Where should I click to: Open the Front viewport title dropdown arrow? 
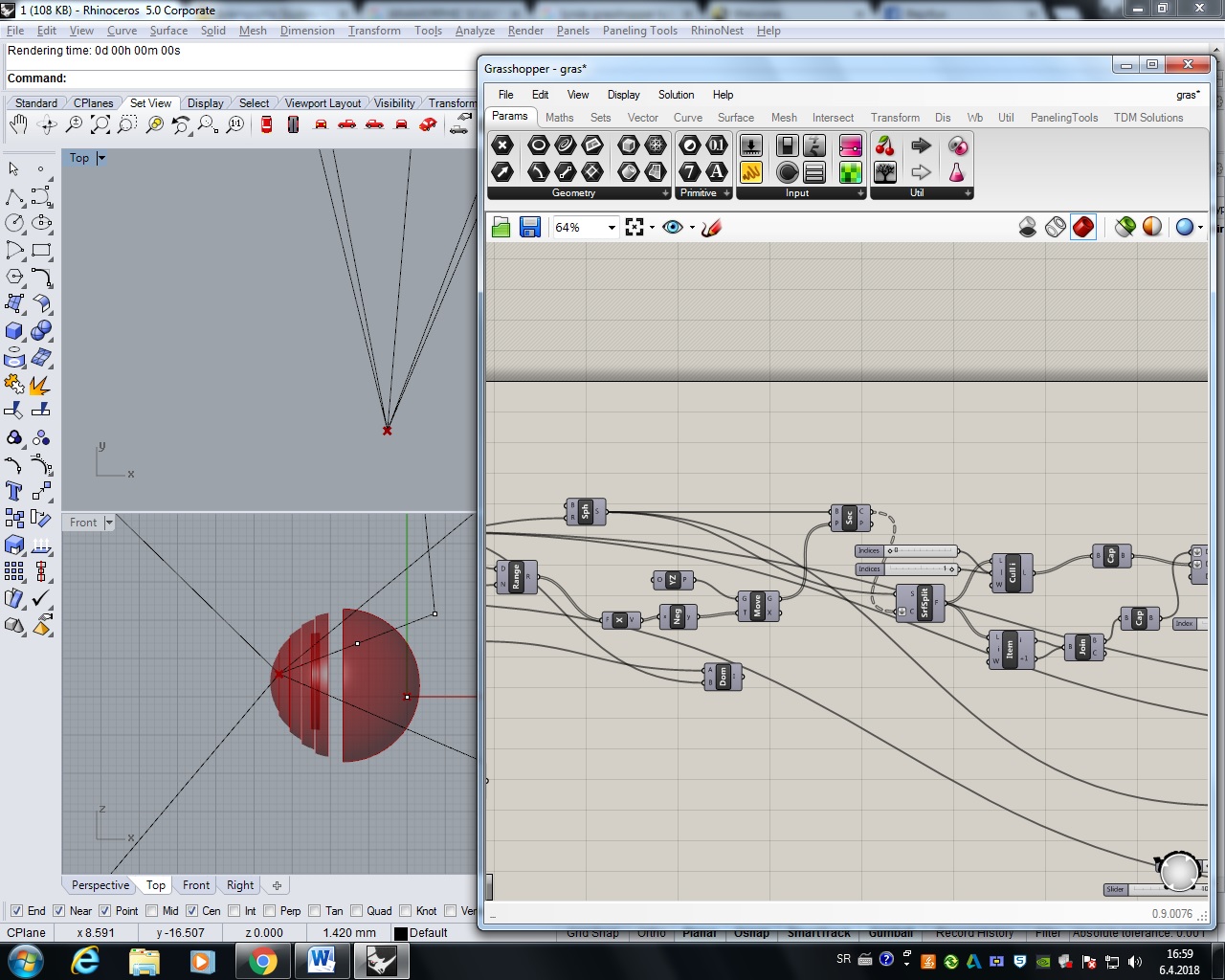coord(109,523)
